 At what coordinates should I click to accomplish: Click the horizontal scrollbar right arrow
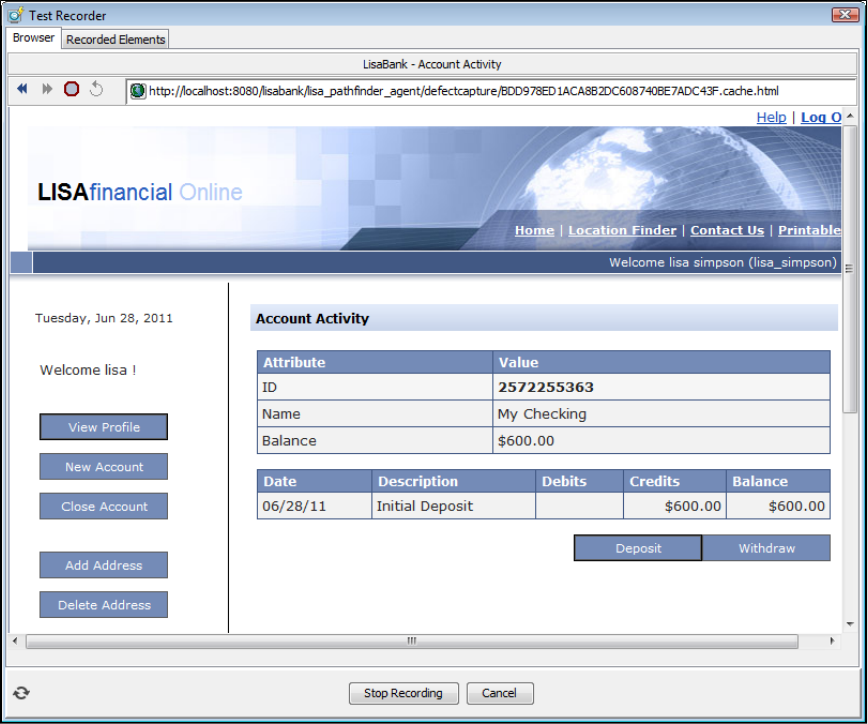coord(831,641)
